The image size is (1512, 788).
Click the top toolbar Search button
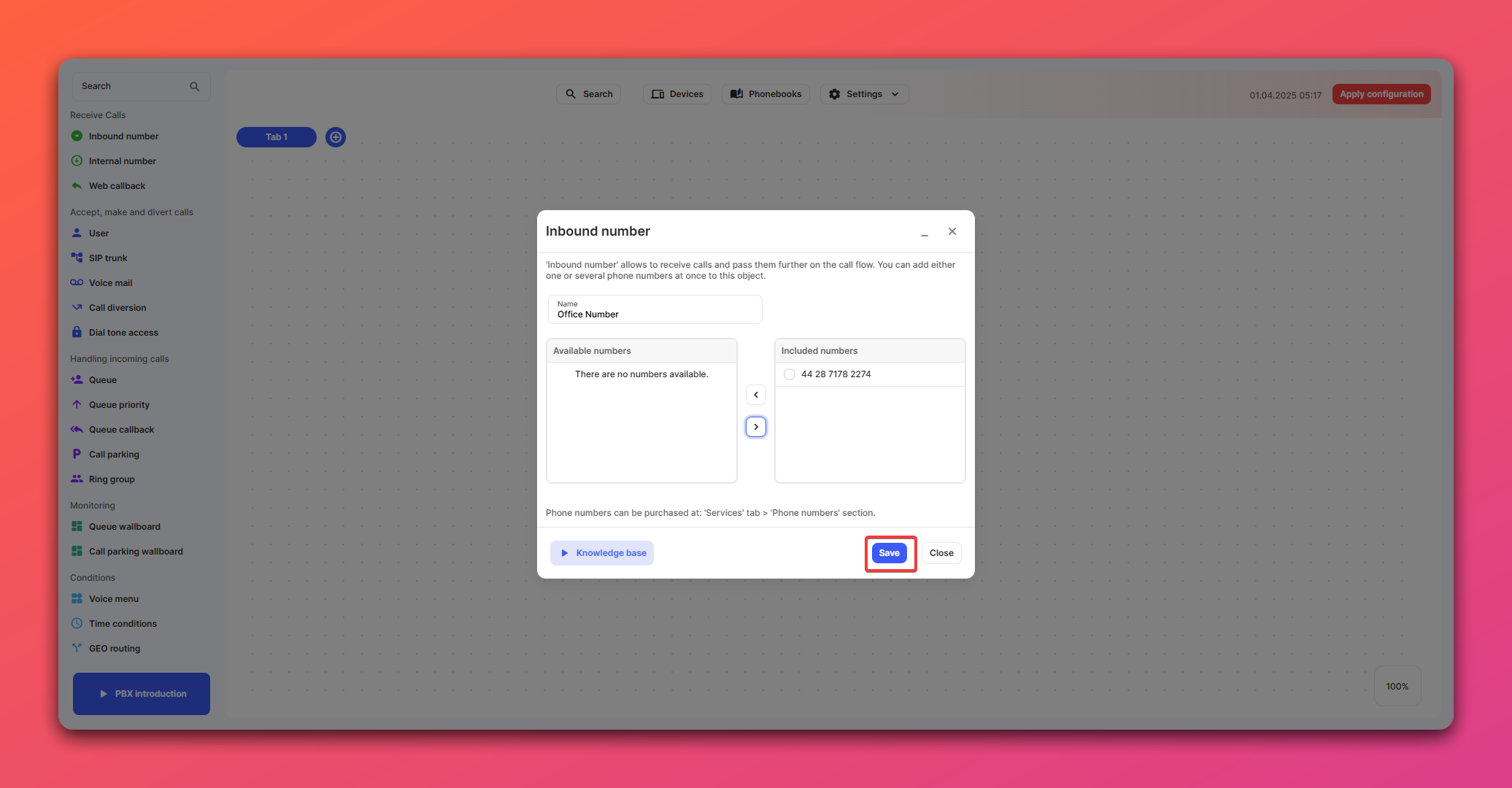coord(588,94)
